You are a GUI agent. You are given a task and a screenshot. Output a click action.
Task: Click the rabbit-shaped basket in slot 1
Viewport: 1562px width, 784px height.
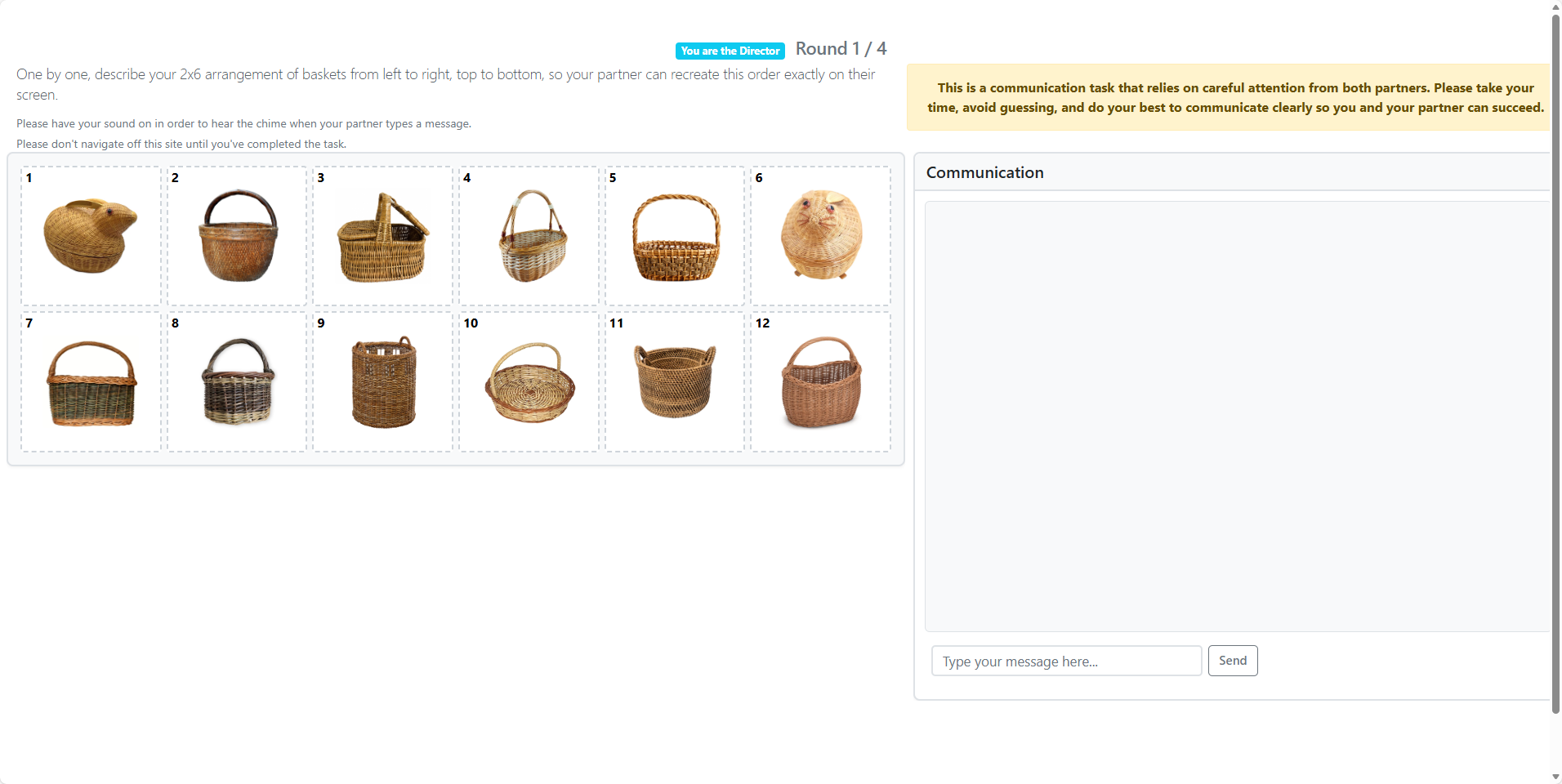pyautogui.click(x=90, y=237)
